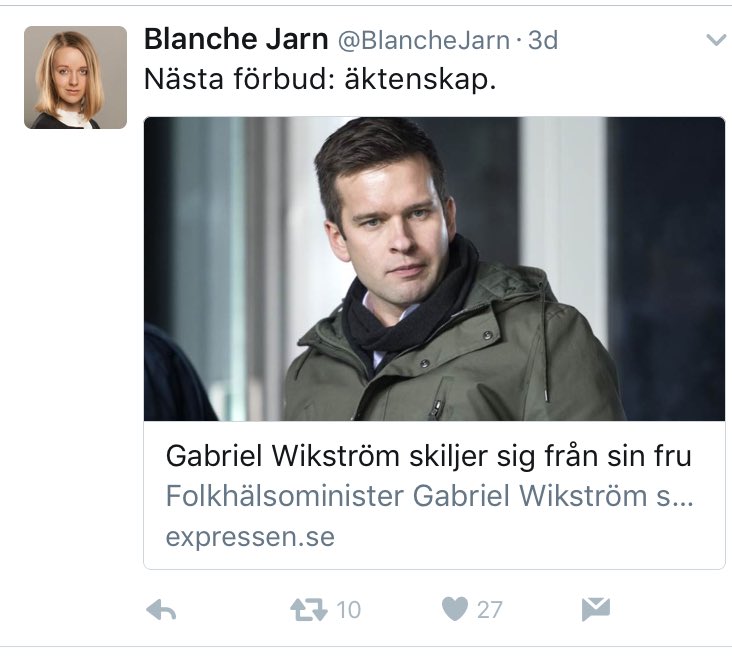
Task: Open the 'Folkhälsominister Gabriel Wikström s…' description
Action: [429, 496]
